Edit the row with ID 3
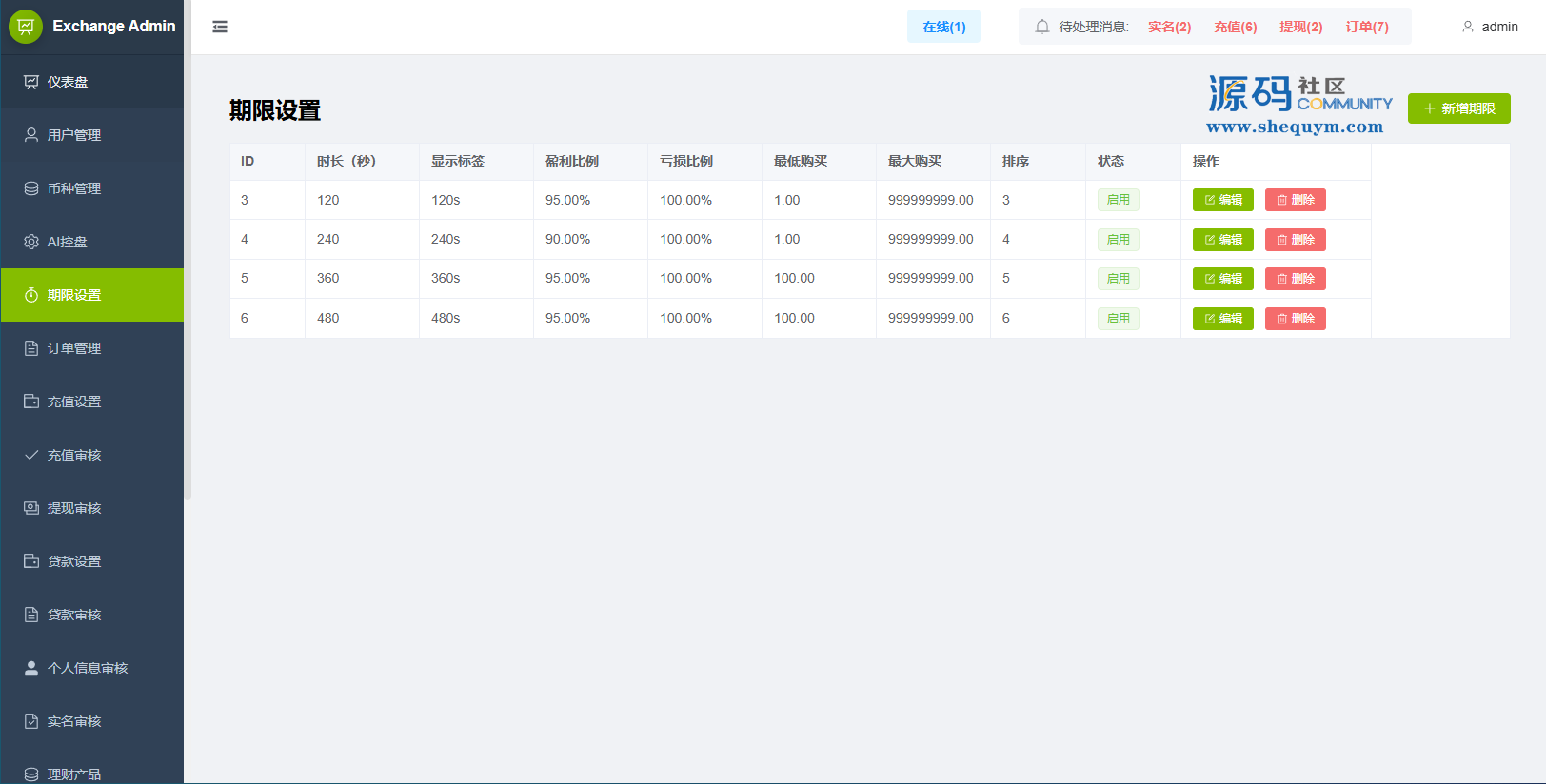Screen dimensions: 1546x784 click(1223, 200)
